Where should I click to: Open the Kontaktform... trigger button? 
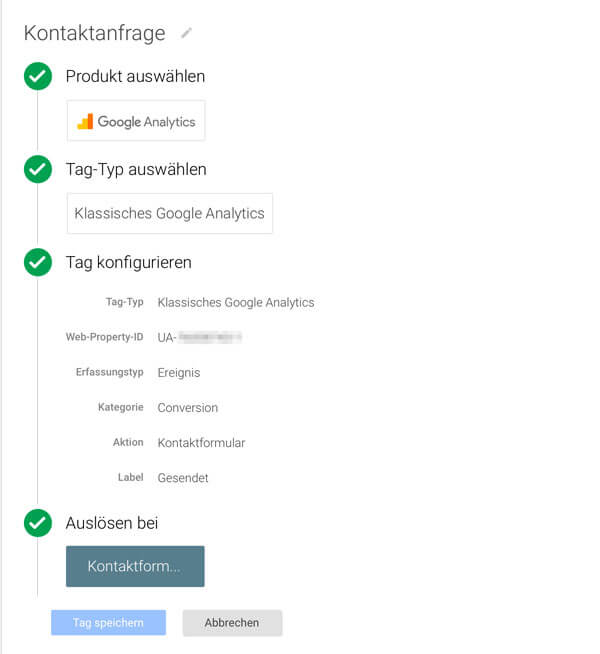pos(135,566)
